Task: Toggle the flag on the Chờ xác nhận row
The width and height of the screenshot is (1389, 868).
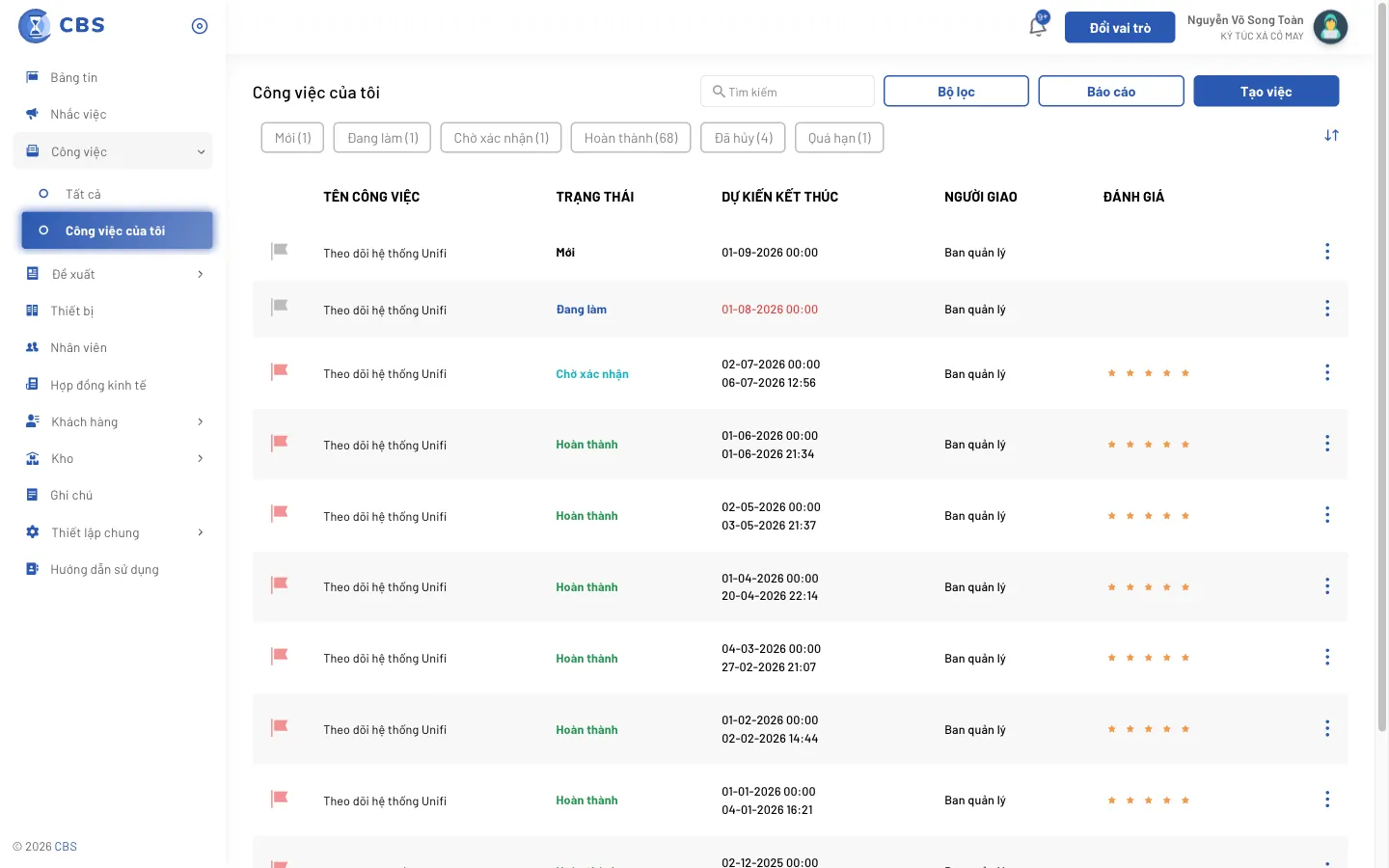Action: [x=280, y=371]
